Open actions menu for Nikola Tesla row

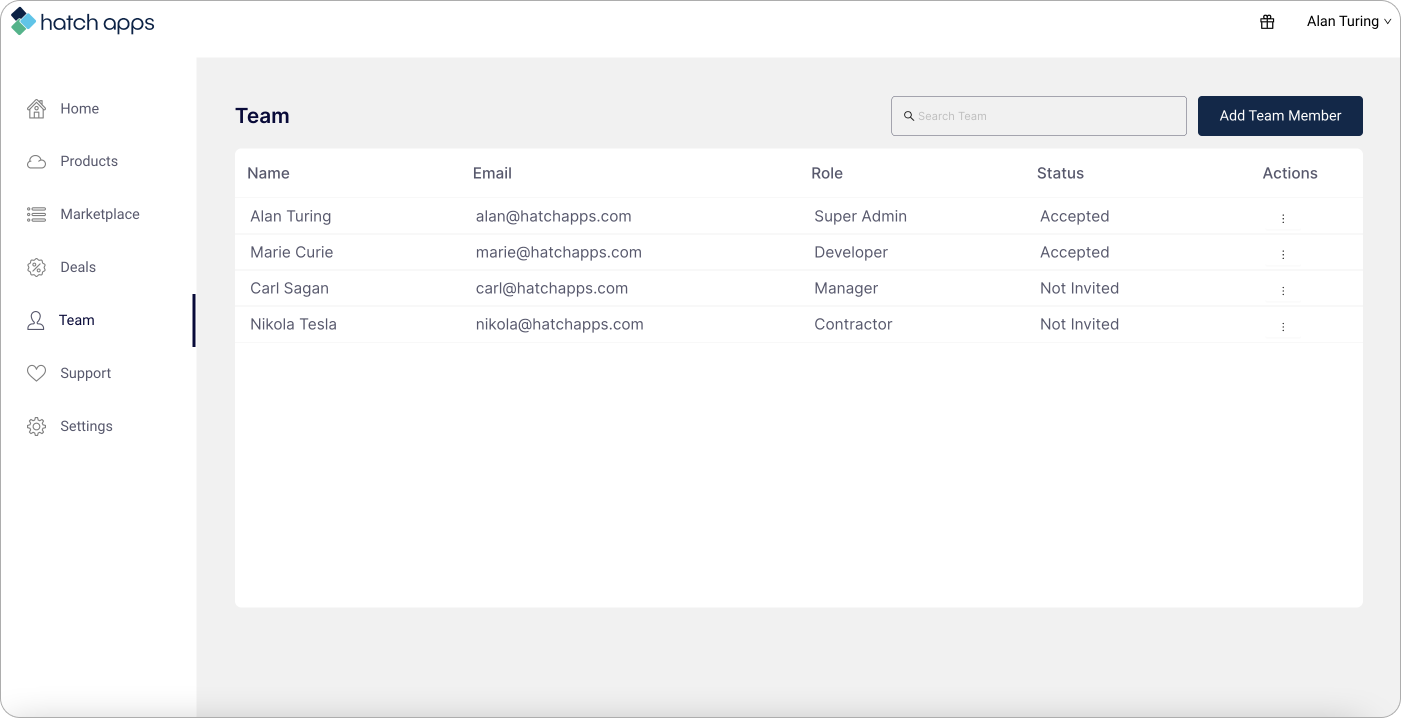1283,326
